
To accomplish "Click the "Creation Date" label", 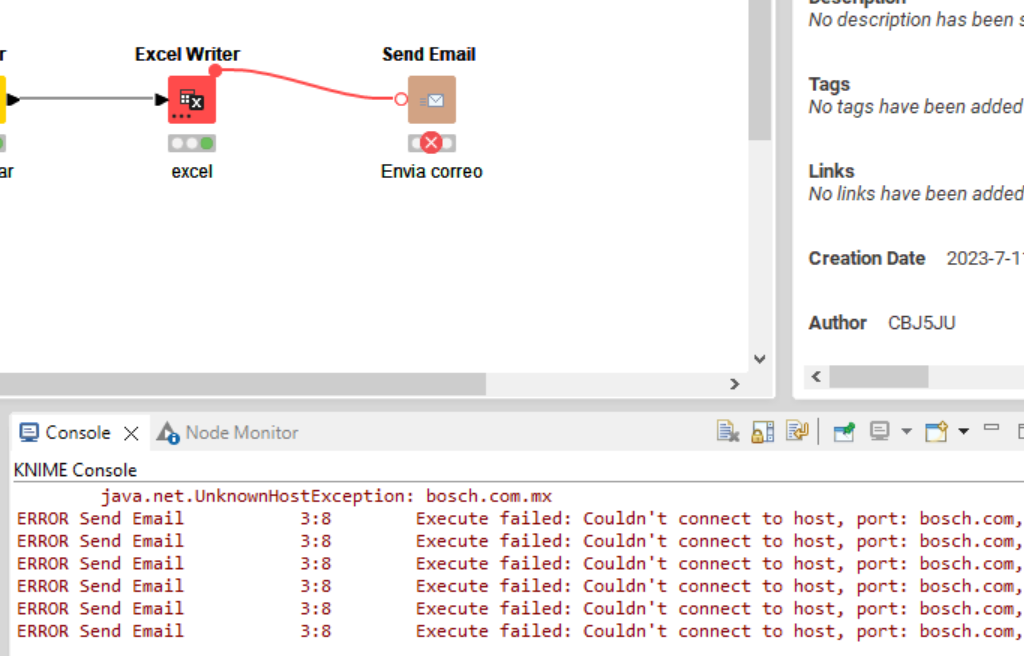I will click(867, 258).
